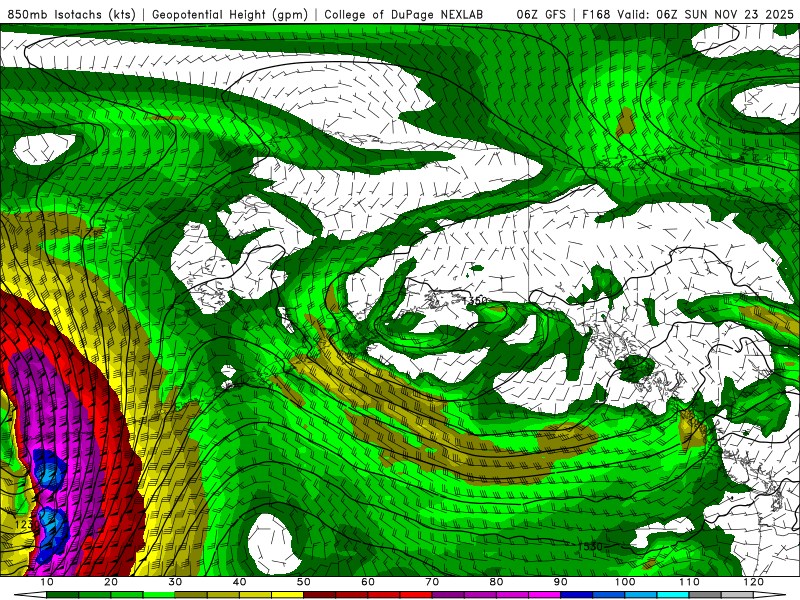Click the bright yellow legend swatch ending at 50

pos(287,595)
